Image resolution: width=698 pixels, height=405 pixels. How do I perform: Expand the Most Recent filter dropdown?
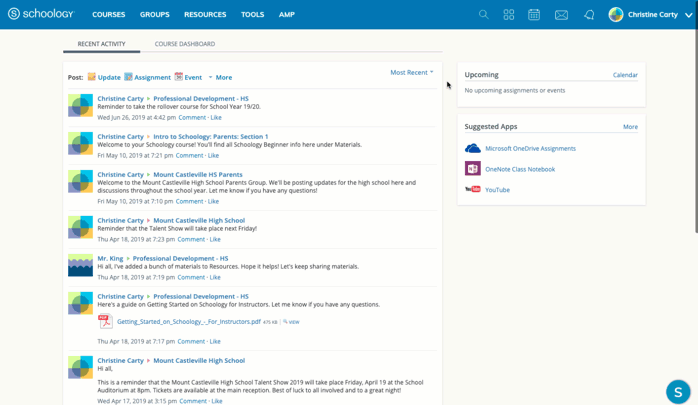click(x=412, y=72)
